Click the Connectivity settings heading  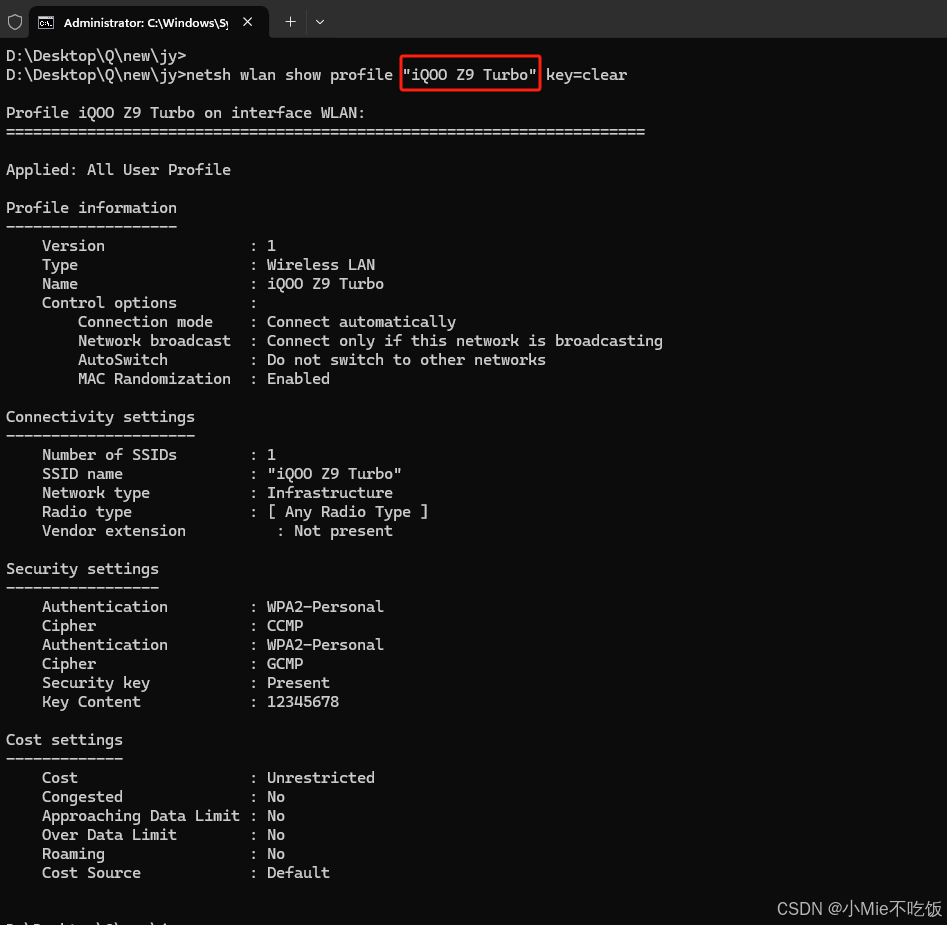[100, 416]
